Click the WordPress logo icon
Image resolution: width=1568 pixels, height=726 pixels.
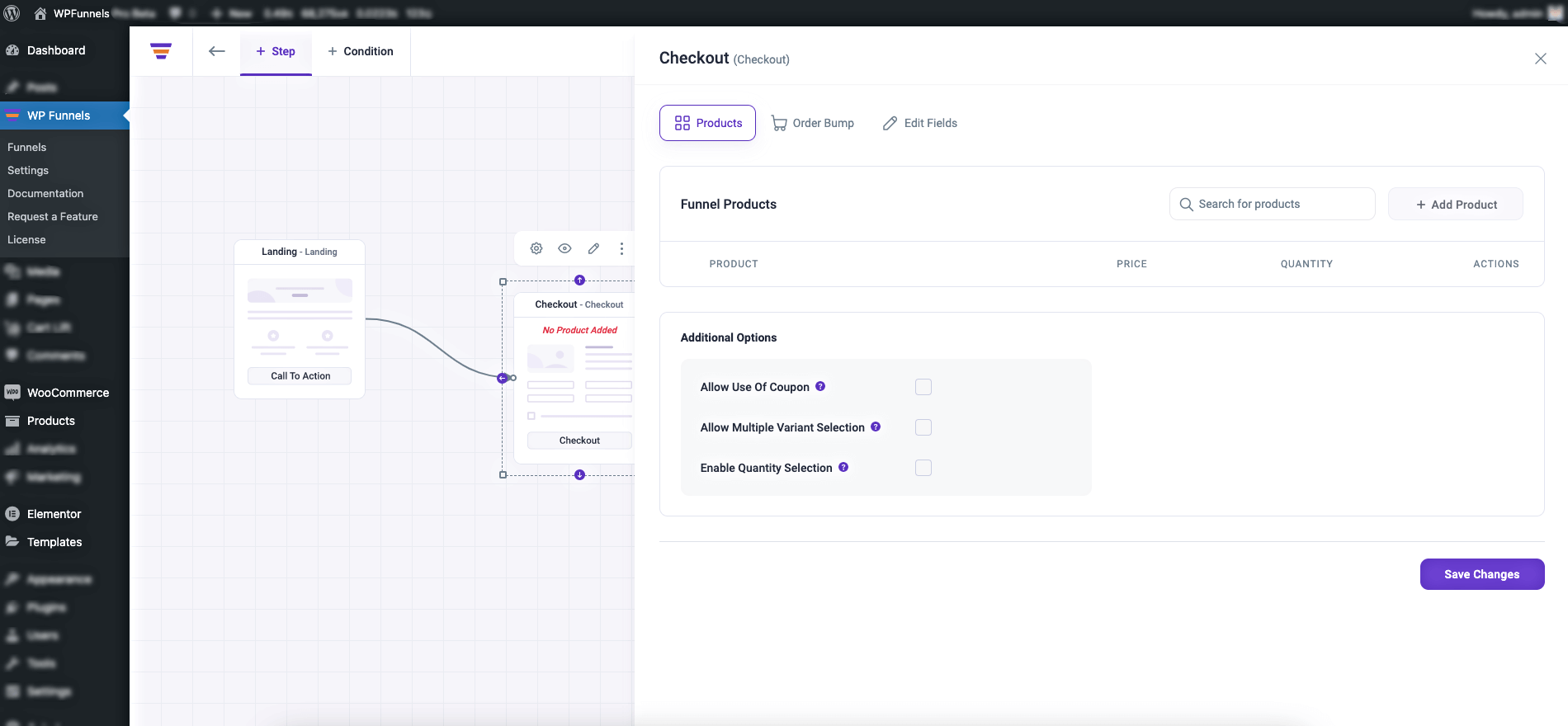12,13
